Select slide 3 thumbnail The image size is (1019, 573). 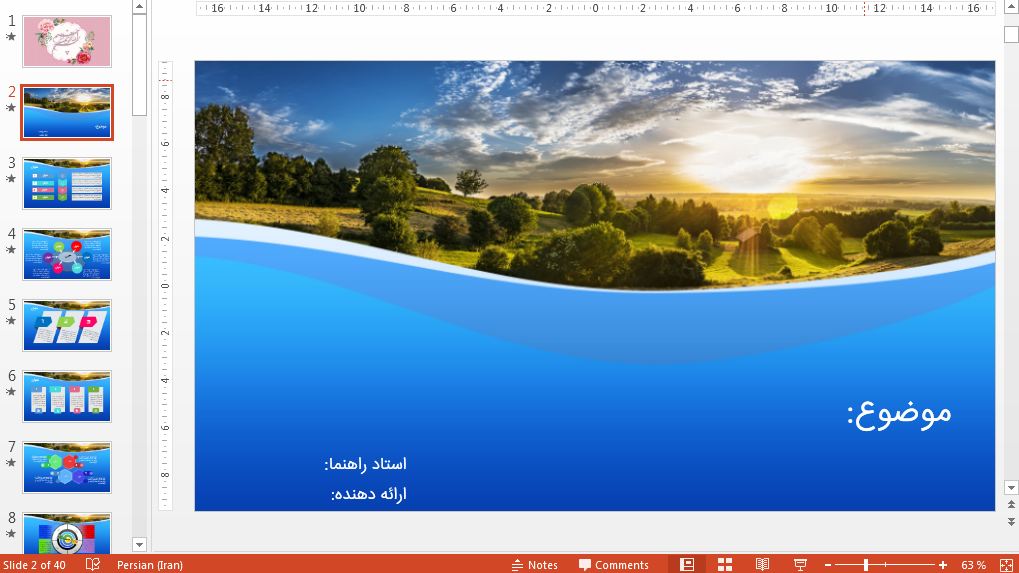[x=67, y=183]
